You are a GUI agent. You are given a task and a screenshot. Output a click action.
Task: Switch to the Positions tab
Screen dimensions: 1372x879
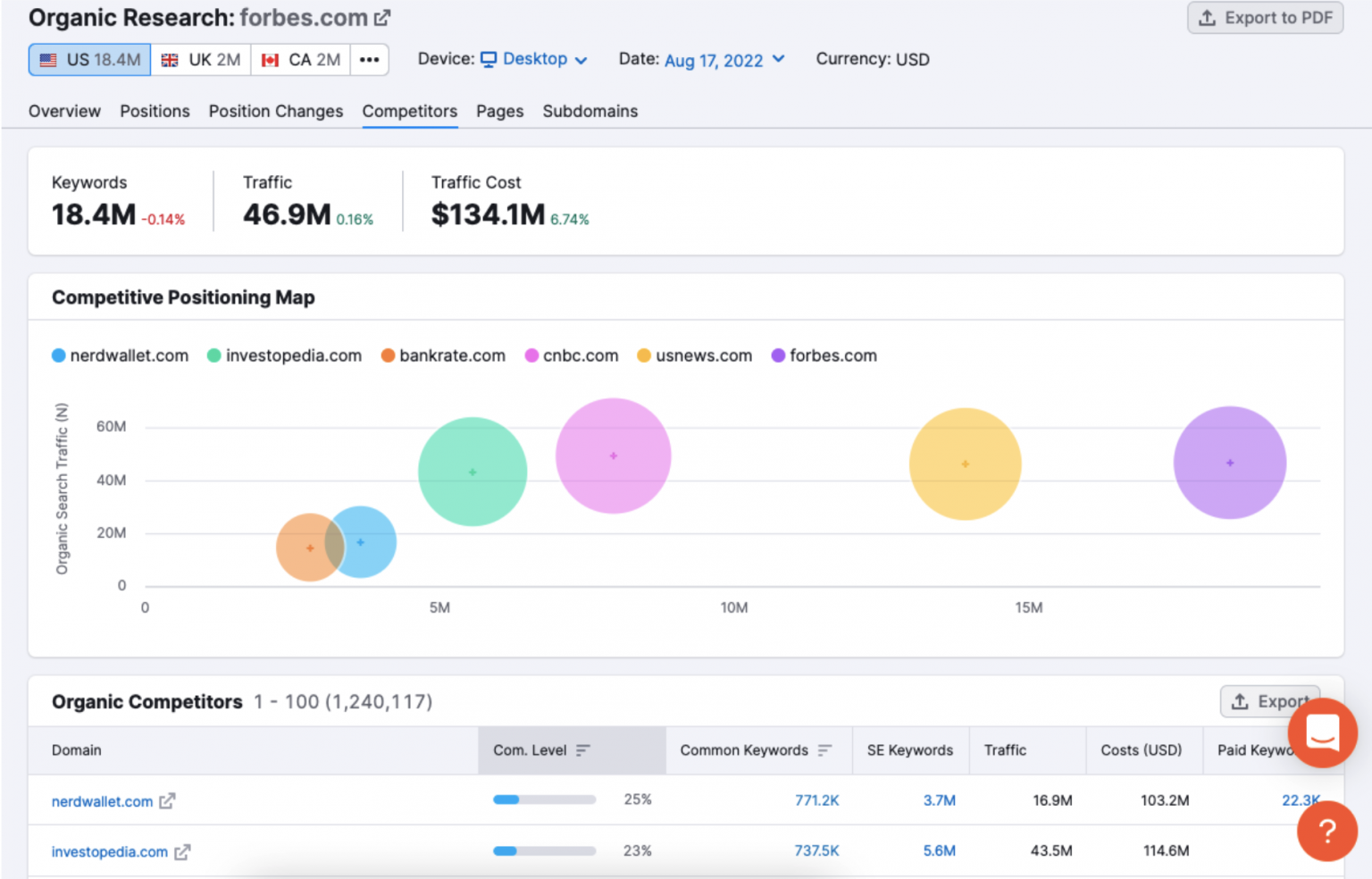point(155,112)
